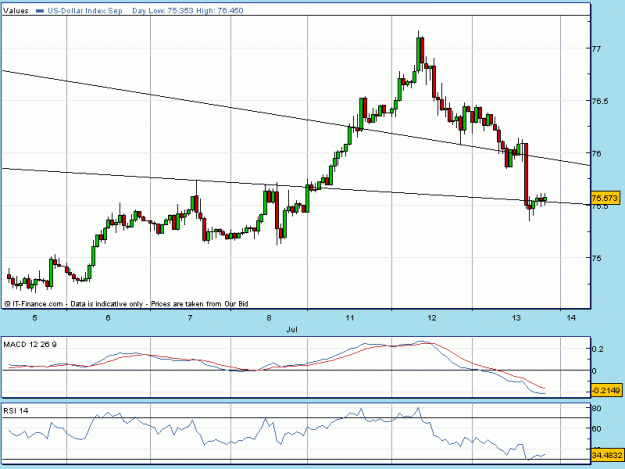
Task: Click RSI axis label 60
Action: pyautogui.click(x=597, y=429)
